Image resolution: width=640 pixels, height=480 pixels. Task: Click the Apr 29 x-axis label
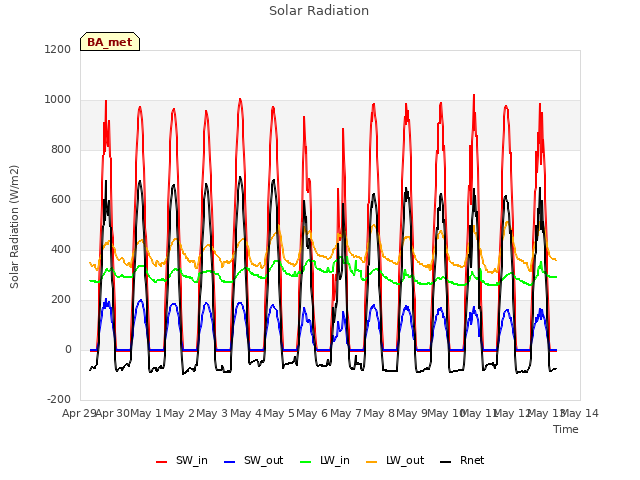(x=79, y=413)
